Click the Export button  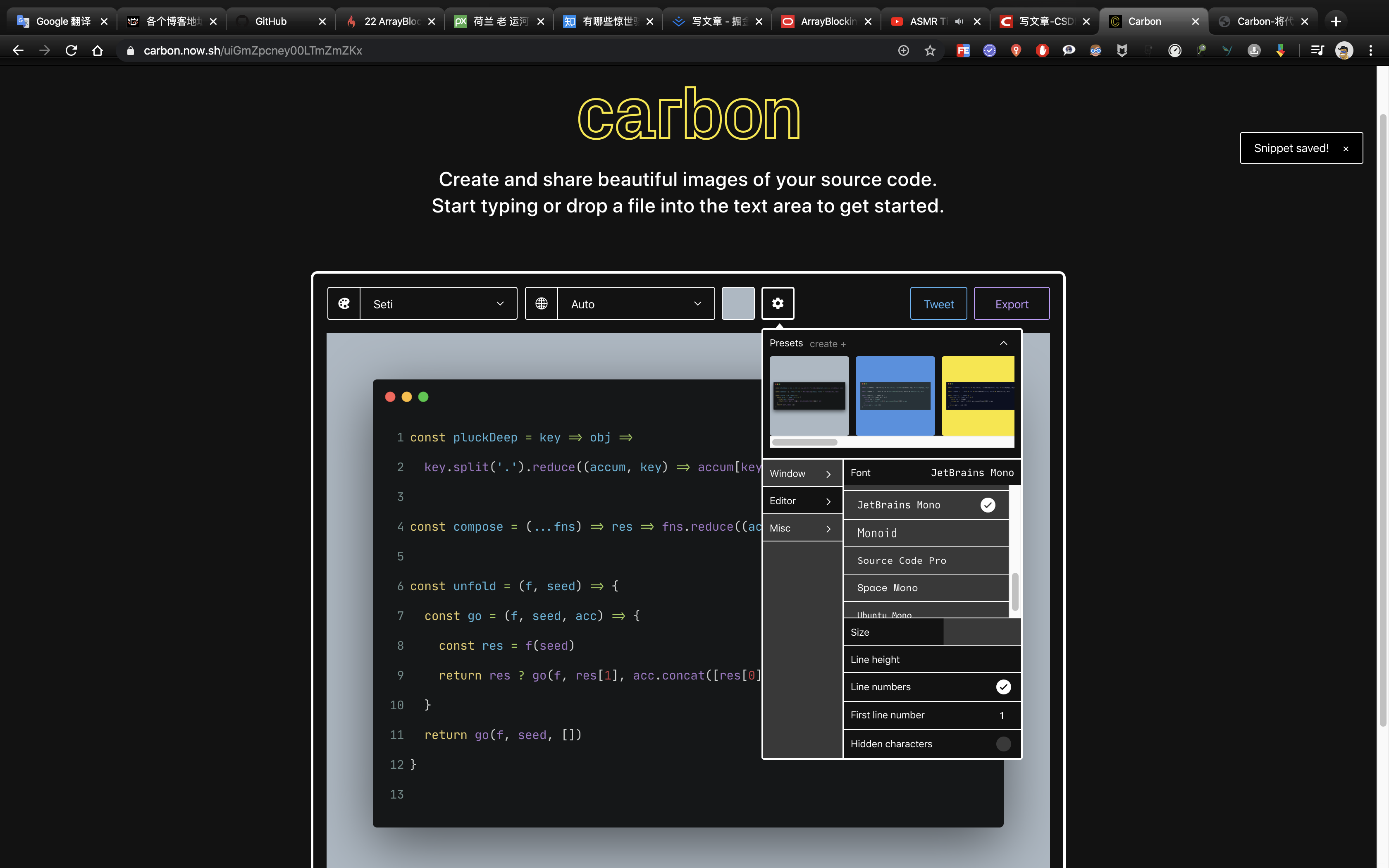(1011, 304)
